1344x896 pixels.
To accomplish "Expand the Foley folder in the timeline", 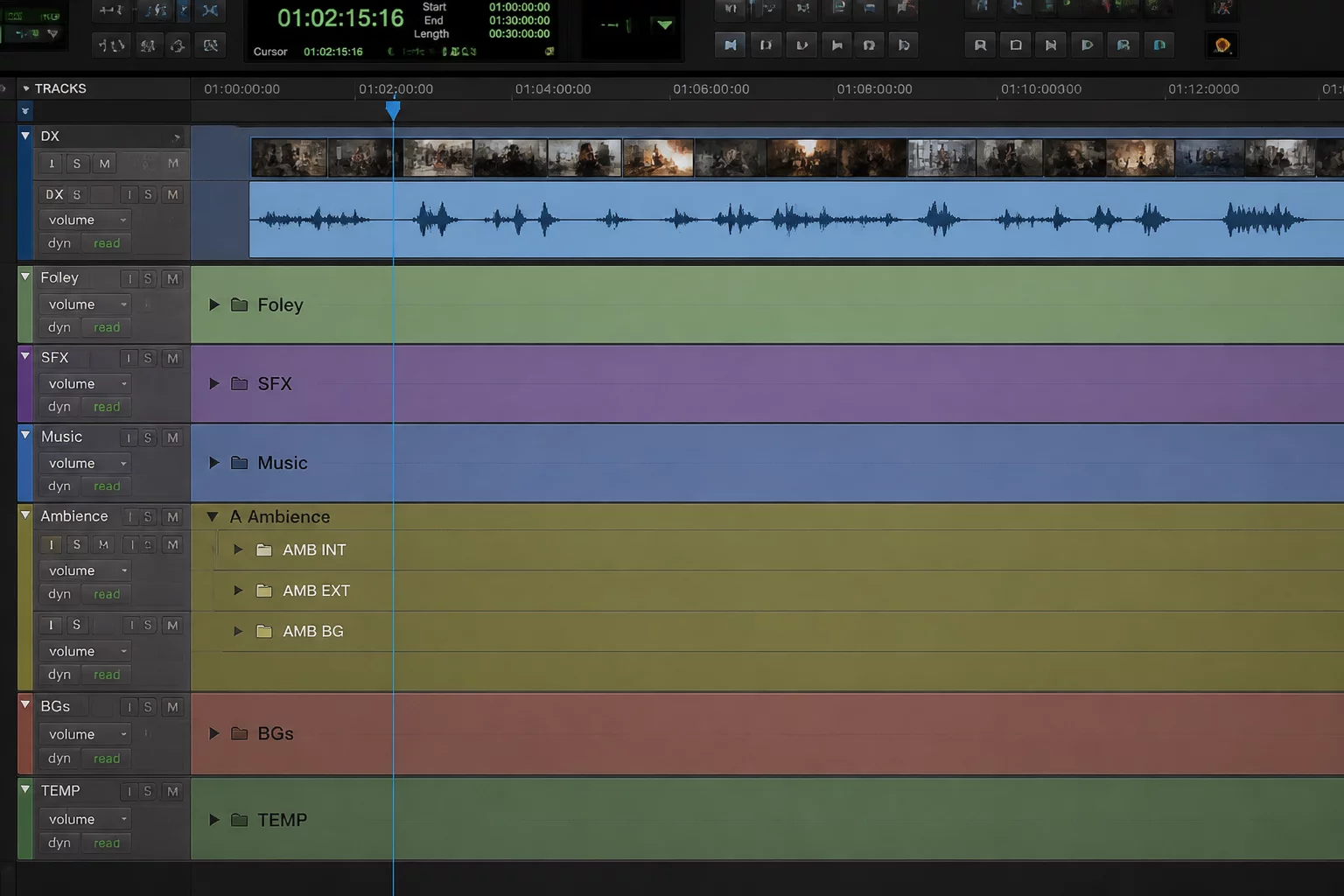I will 213,304.
